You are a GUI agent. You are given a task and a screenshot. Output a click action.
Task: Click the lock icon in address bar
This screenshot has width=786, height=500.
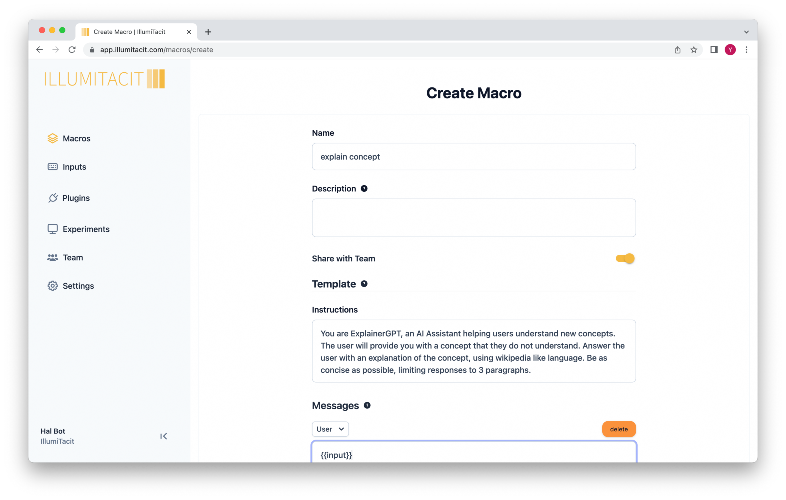pyautogui.click(x=92, y=50)
